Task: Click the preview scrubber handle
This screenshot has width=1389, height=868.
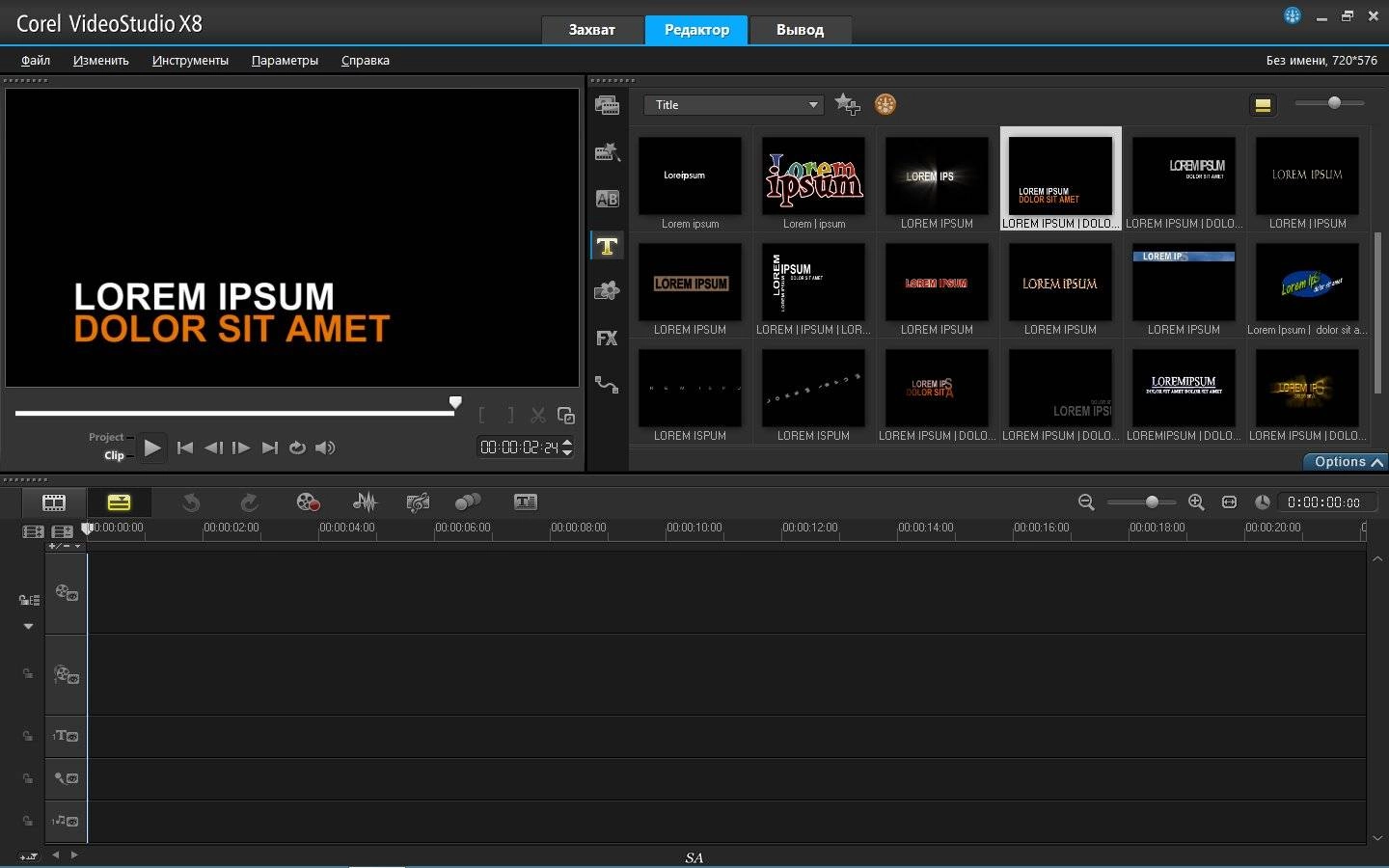Action: point(455,403)
